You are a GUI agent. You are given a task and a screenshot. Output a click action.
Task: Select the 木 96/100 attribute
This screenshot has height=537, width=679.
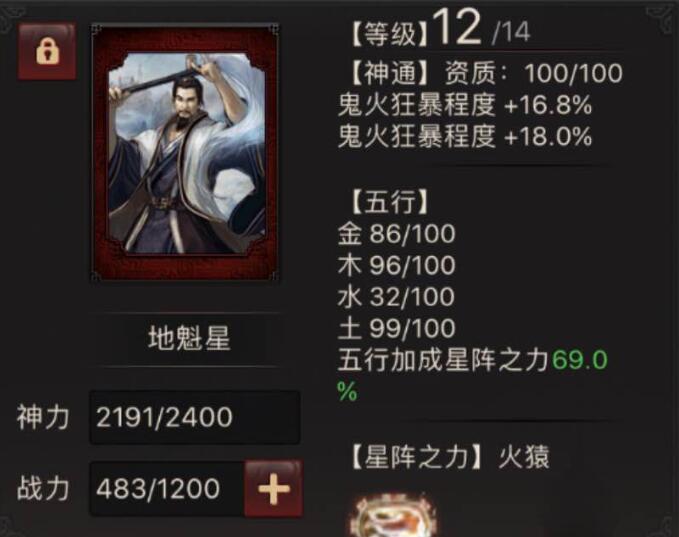(x=396, y=265)
